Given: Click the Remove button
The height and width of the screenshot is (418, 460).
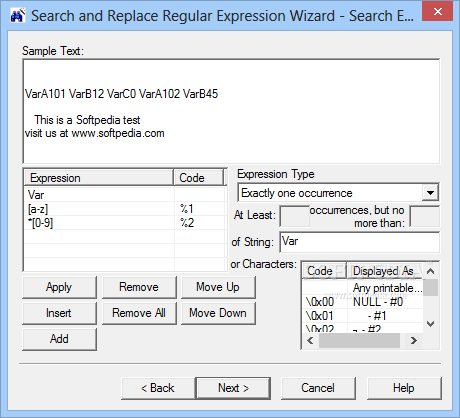Looking at the screenshot, I should [139, 287].
